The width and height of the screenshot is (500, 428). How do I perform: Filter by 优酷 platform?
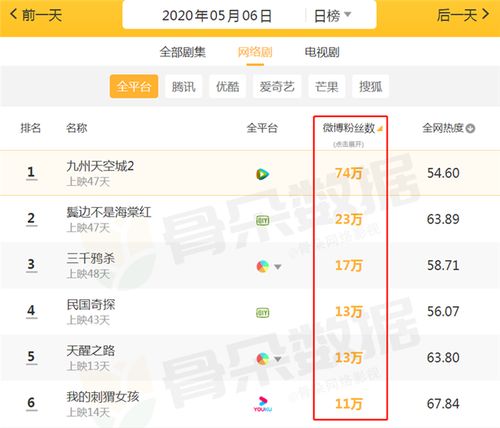pyautogui.click(x=228, y=87)
